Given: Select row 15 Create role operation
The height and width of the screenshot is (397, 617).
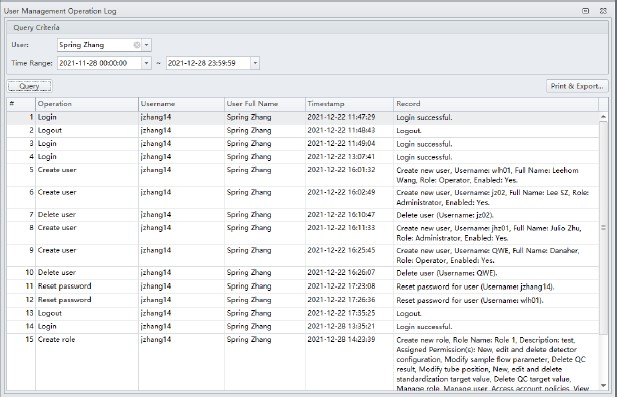Looking at the screenshot, I should [x=56, y=340].
